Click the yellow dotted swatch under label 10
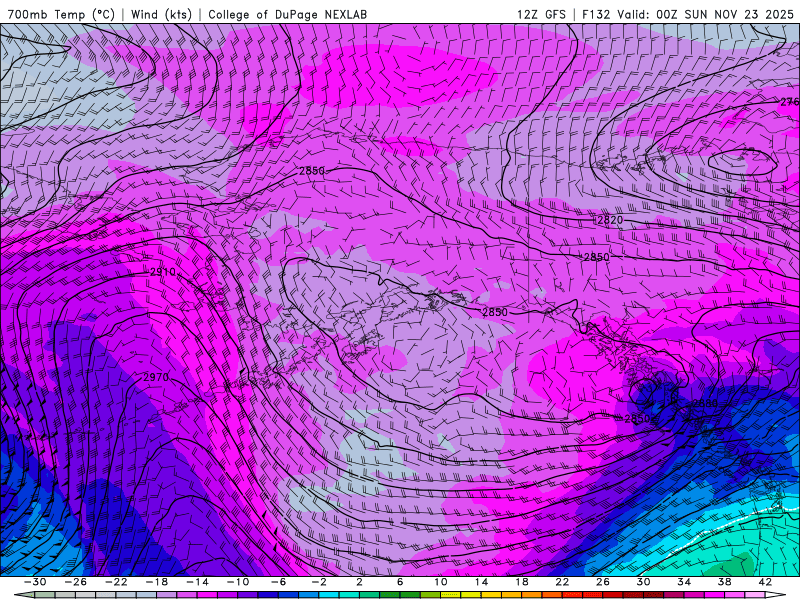Viewport: 800px width, 600px height. [450, 595]
